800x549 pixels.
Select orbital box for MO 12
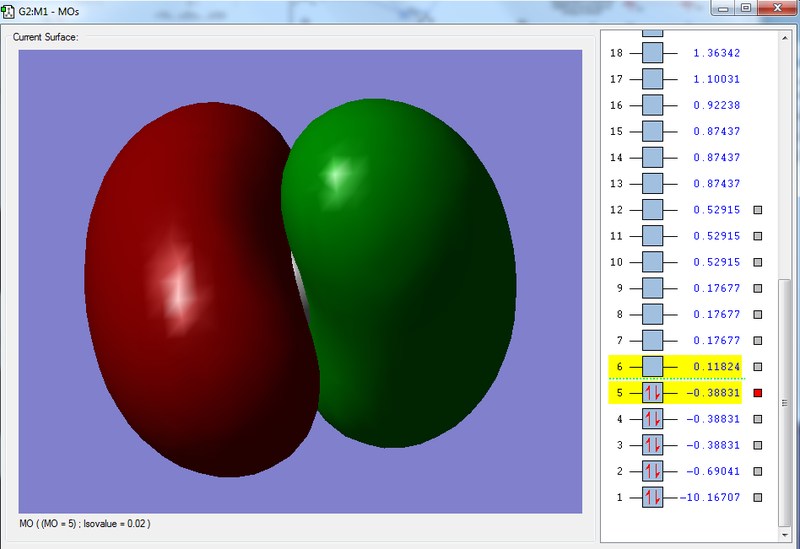click(x=653, y=210)
